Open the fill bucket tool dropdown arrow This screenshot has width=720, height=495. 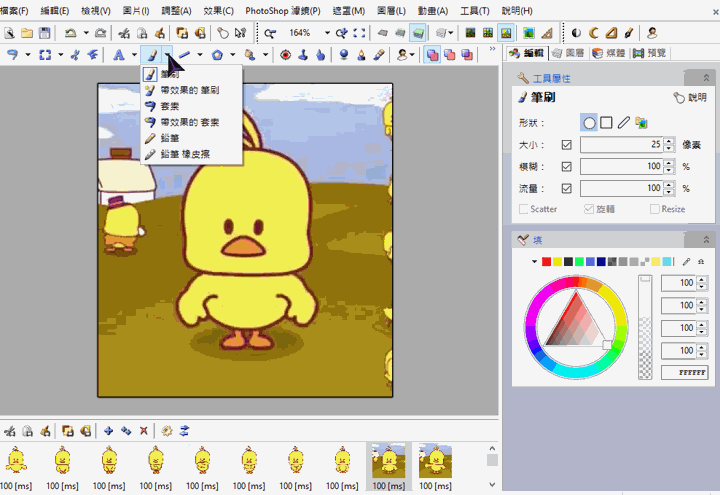pyautogui.click(x=265, y=55)
